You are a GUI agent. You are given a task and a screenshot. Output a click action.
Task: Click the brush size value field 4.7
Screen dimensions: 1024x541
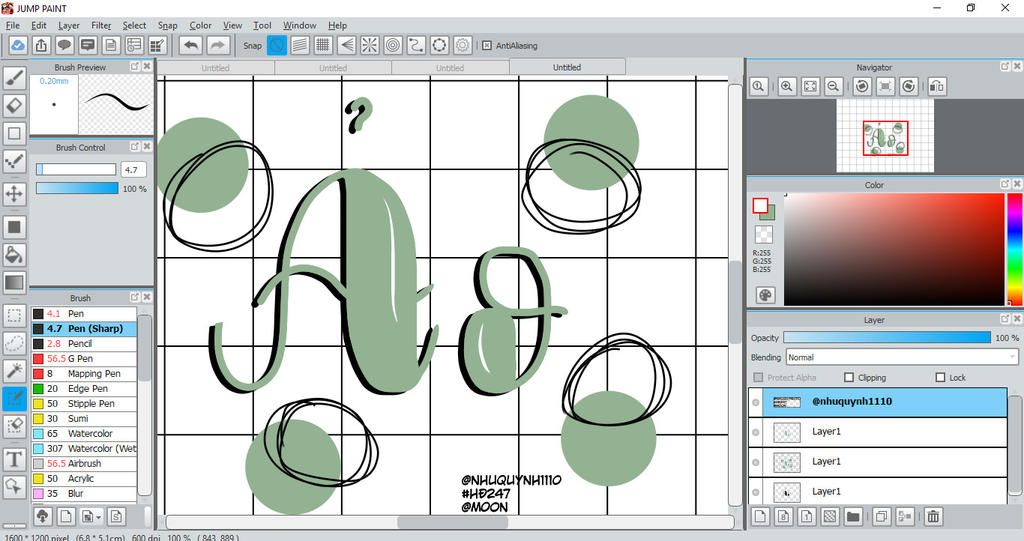[x=133, y=169]
